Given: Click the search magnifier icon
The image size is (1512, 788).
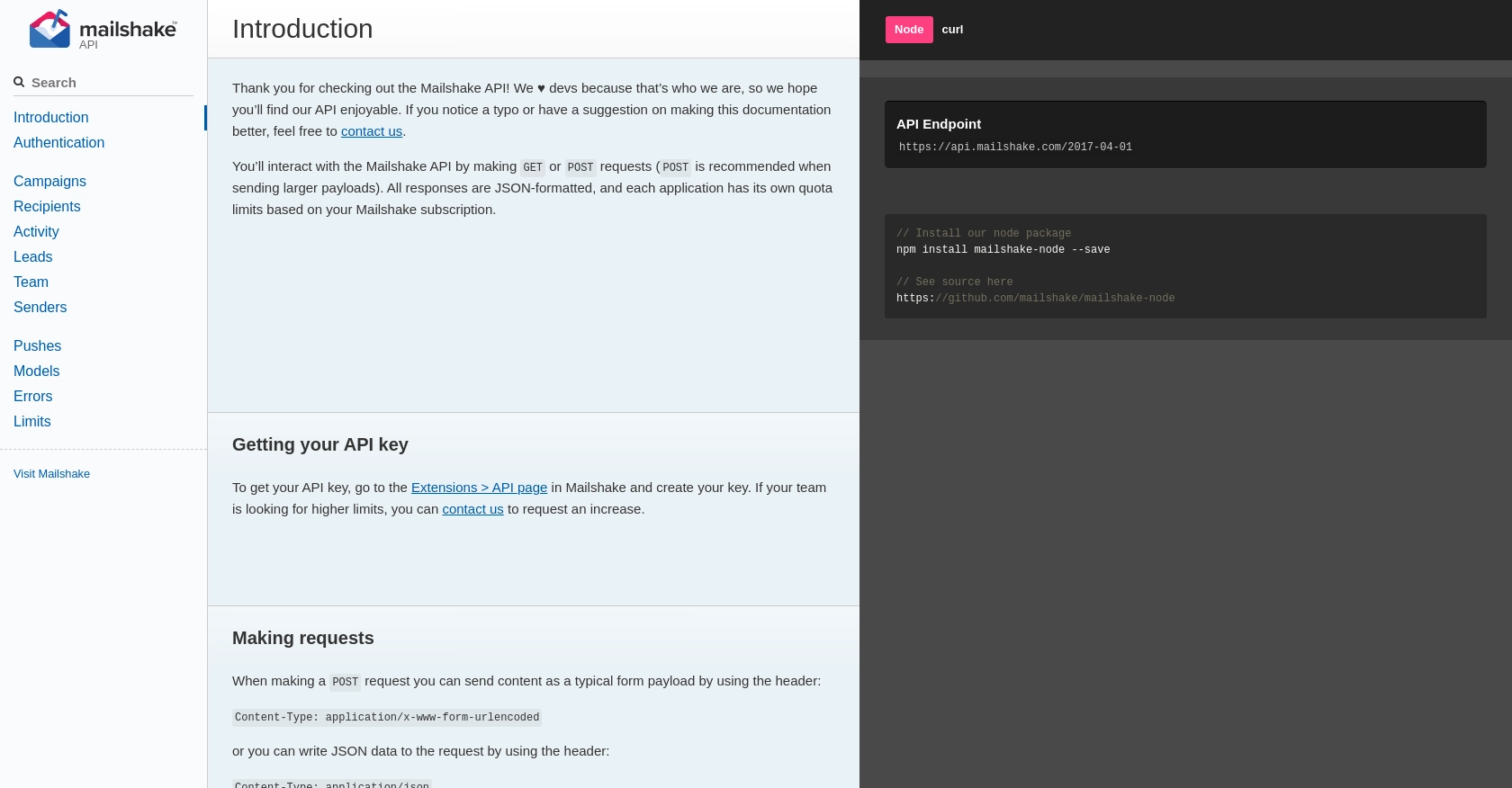Looking at the screenshot, I should [19, 82].
